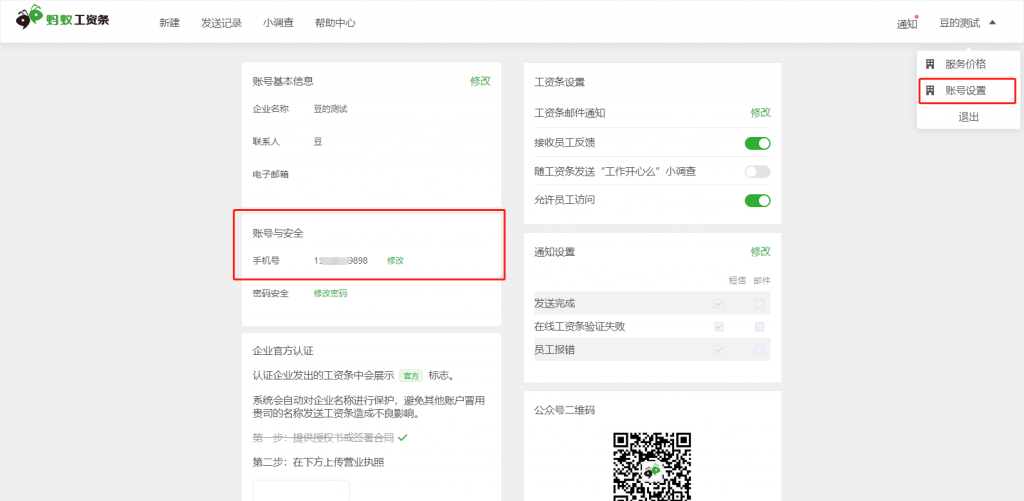Click the green 官方 badge
Screen dimensions: 1024x501
[x=410, y=376]
